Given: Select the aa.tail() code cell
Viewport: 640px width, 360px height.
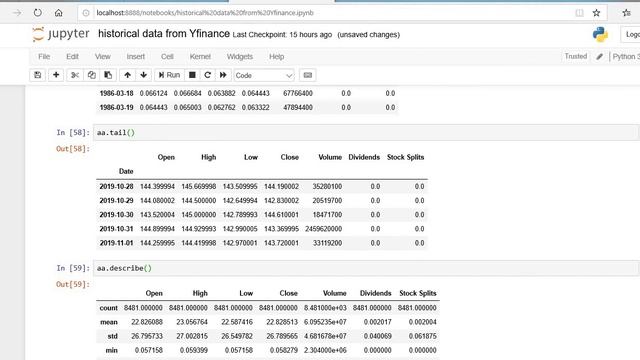Looking at the screenshot, I should pyautogui.click(x=366, y=133).
